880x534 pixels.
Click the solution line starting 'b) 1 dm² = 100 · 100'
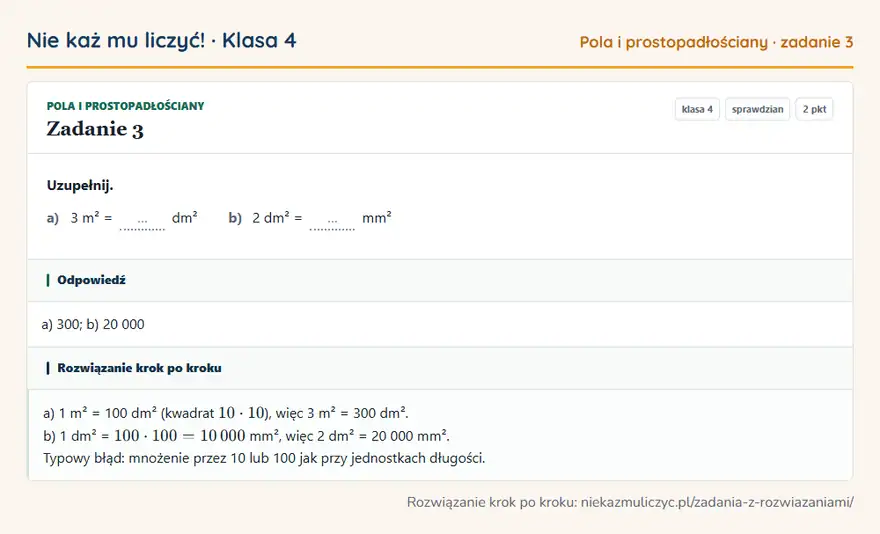click(246, 436)
